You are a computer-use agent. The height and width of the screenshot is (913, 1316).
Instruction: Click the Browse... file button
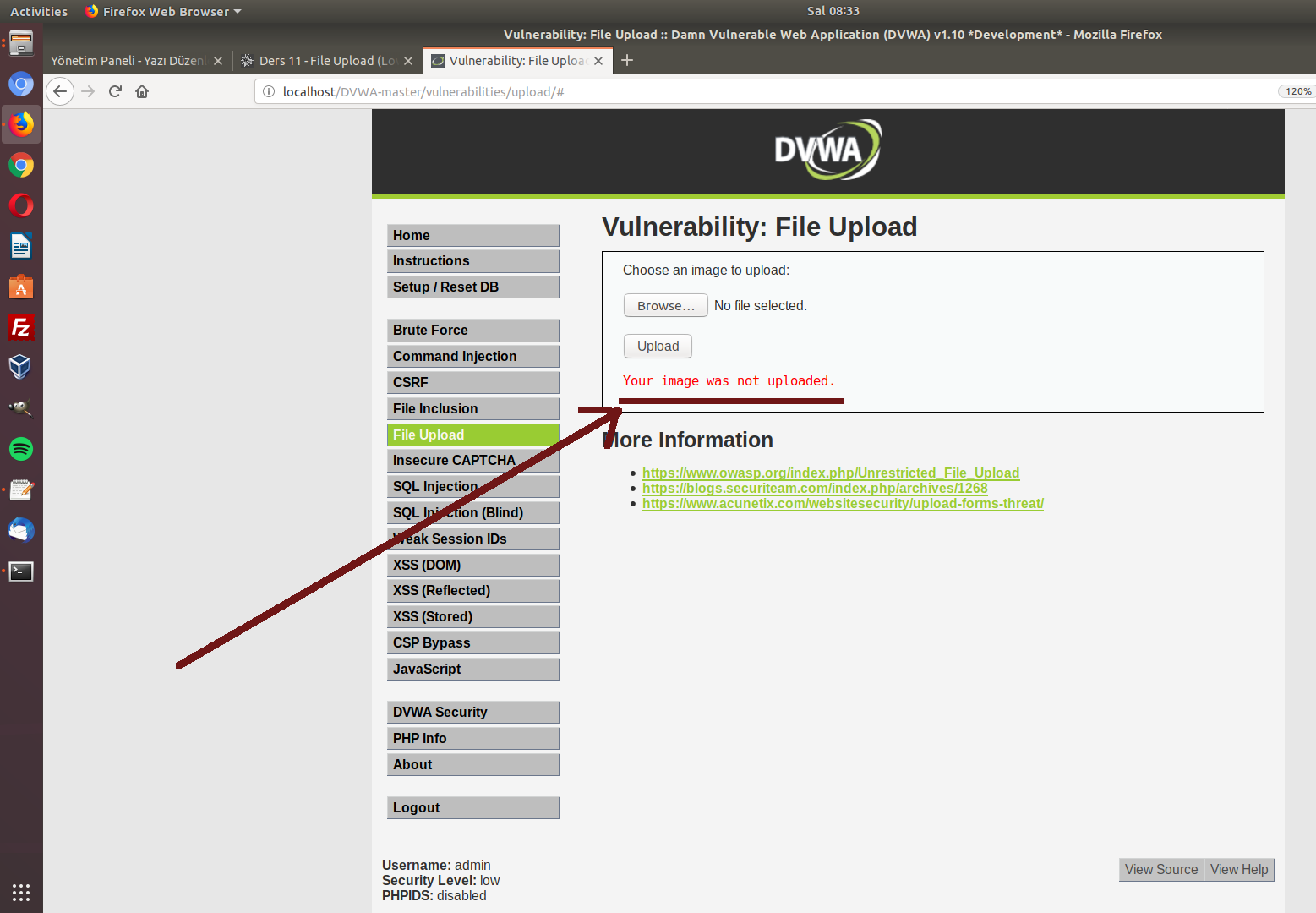point(666,305)
